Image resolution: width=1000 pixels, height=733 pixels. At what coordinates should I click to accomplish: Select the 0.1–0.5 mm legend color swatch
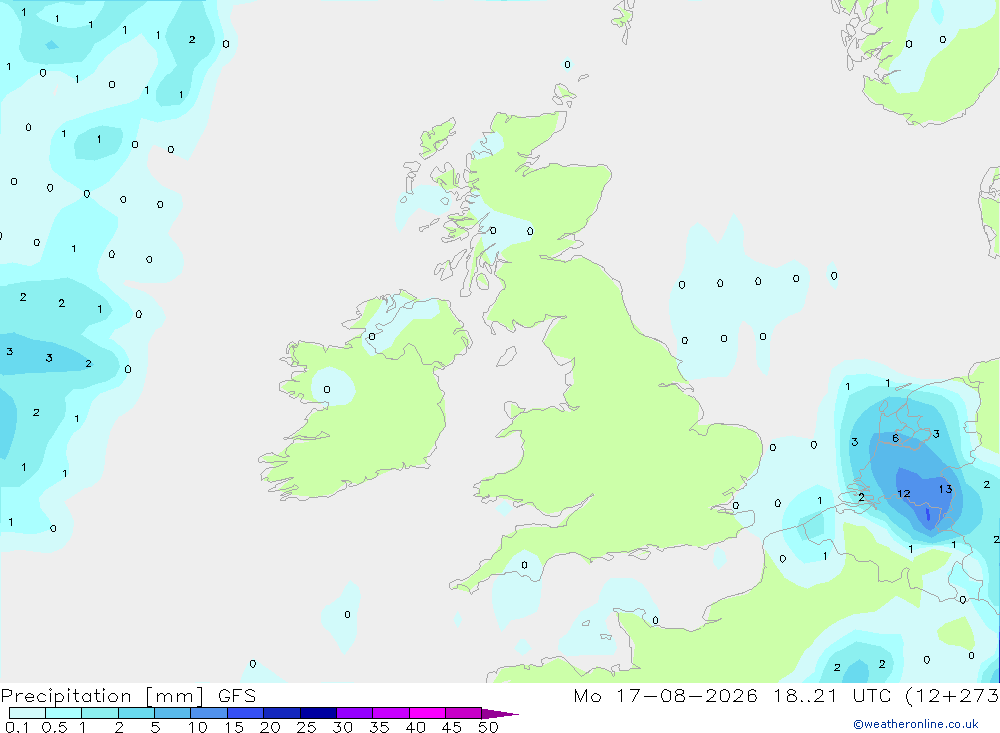(x=27, y=713)
